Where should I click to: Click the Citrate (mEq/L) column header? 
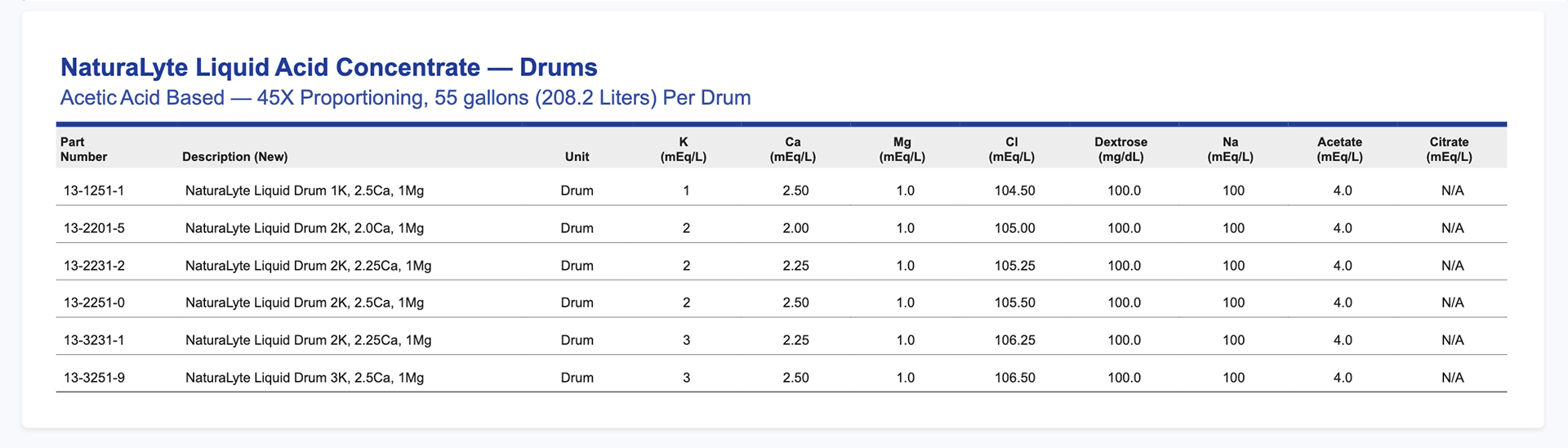click(1449, 149)
